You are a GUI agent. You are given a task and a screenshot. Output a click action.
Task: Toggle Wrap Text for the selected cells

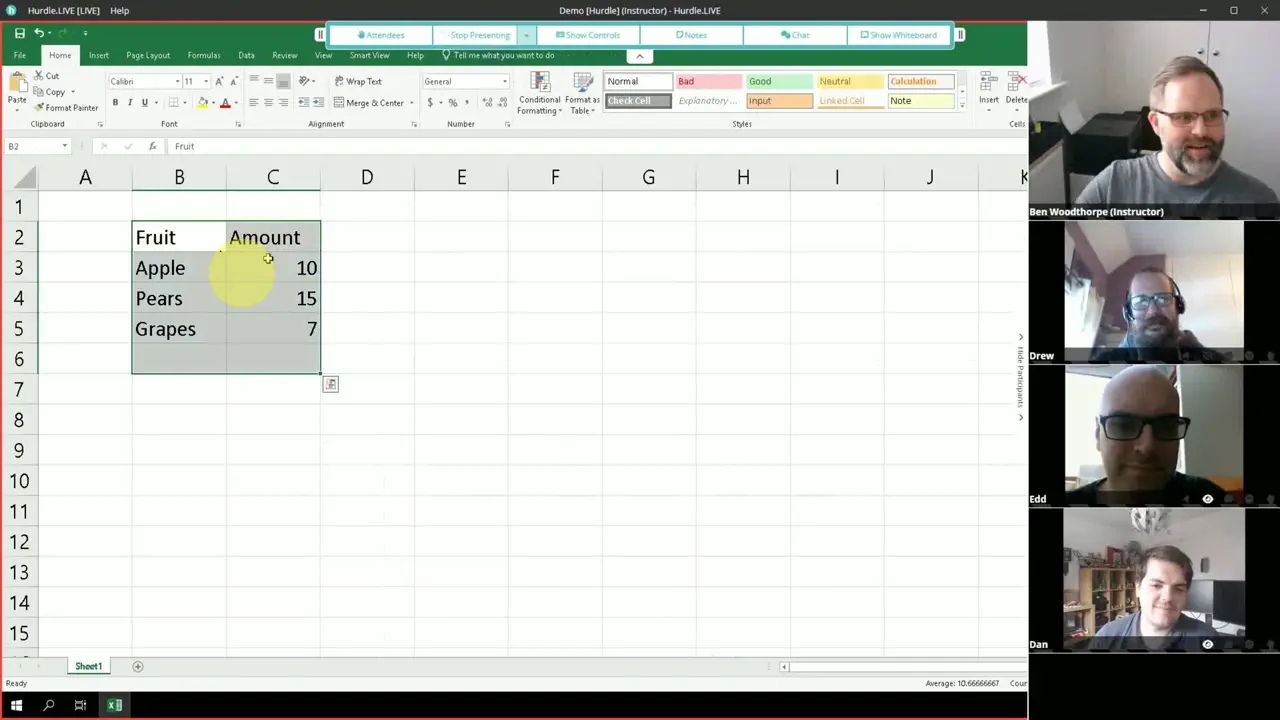pos(358,82)
